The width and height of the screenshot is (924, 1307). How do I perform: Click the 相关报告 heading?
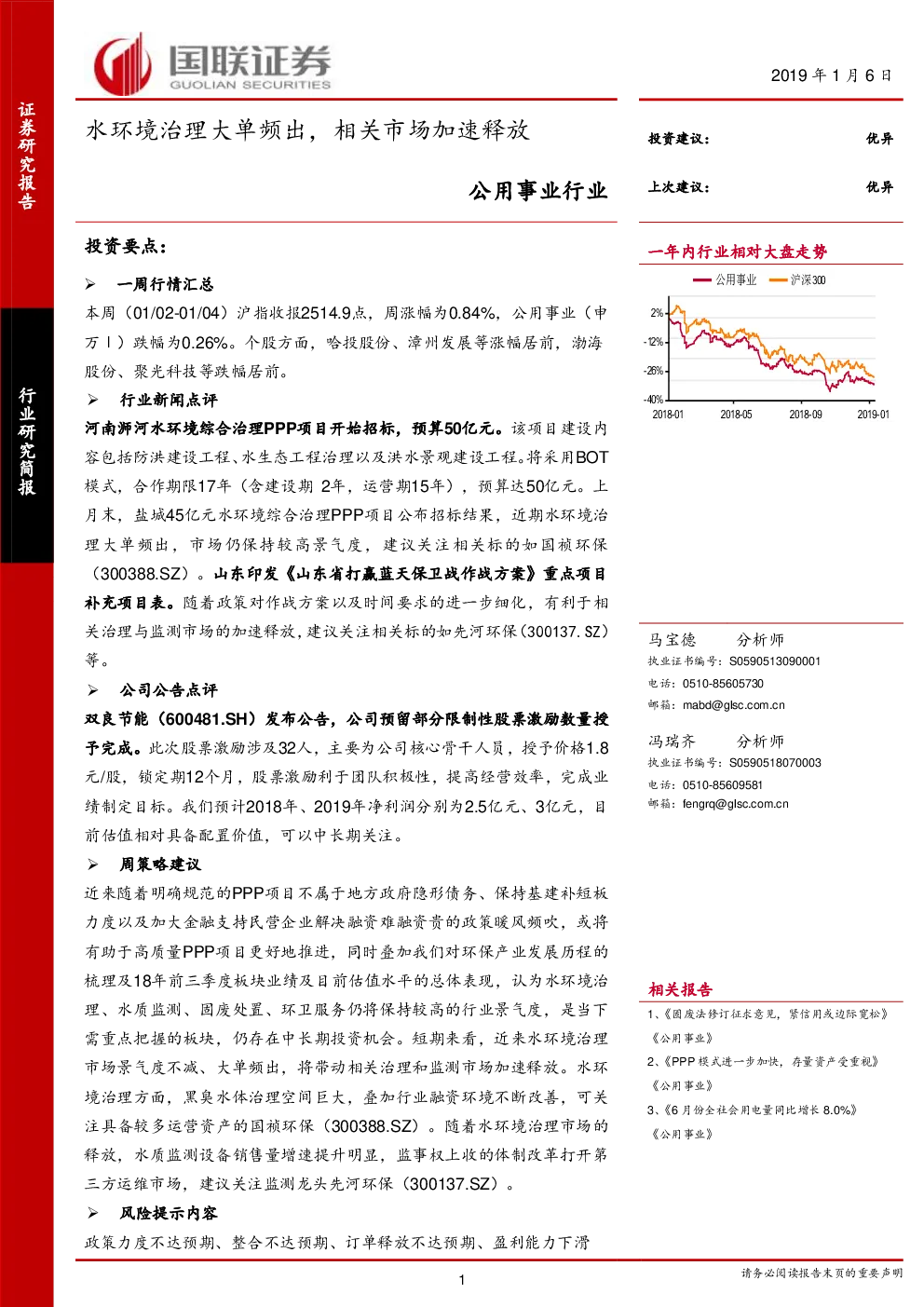680,989
